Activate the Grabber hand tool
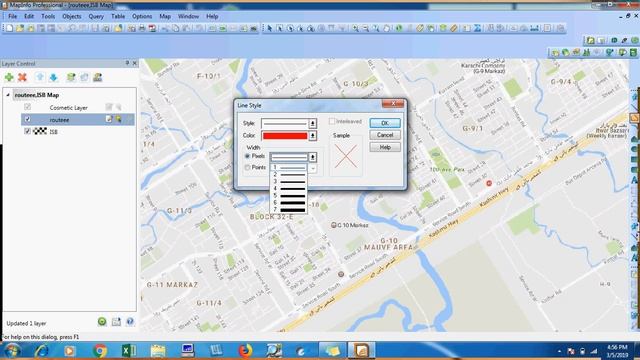The height and width of the screenshot is (360, 640). point(387,28)
